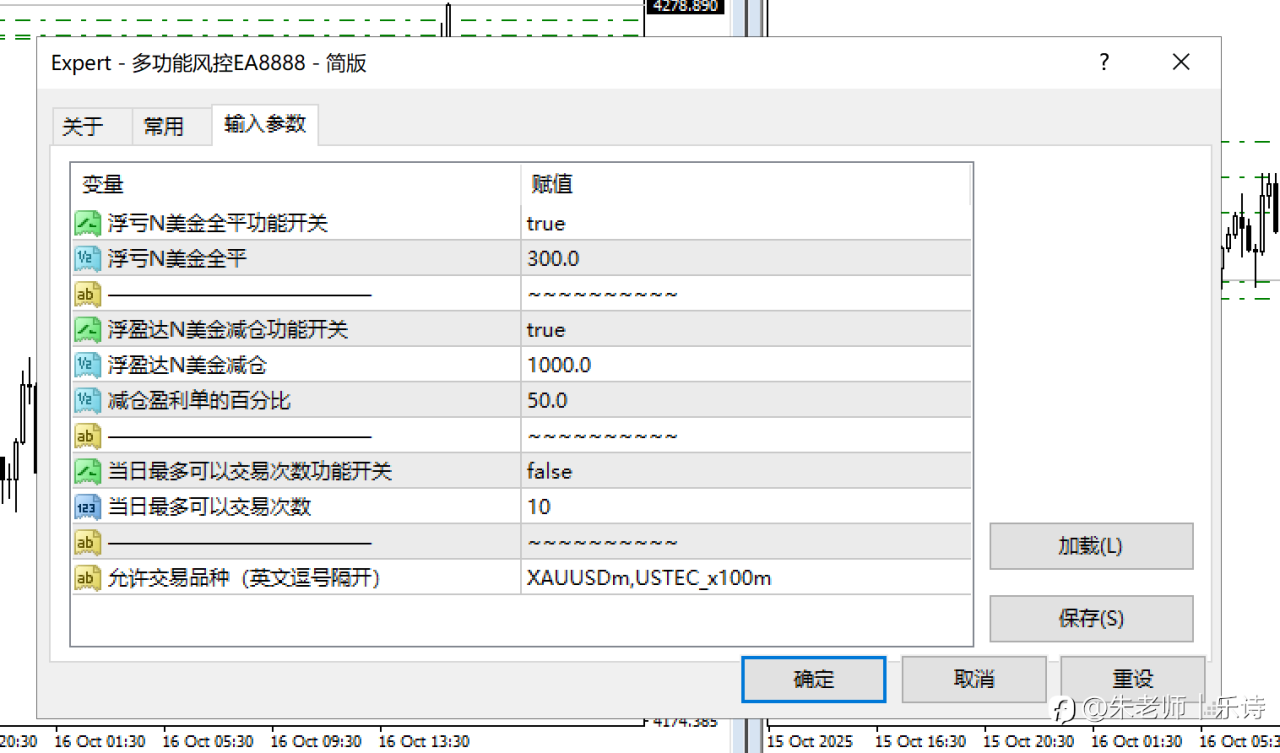
Task: Click the boolean icon beside 浮亏N美金全平功能开关
Action: 88,223
